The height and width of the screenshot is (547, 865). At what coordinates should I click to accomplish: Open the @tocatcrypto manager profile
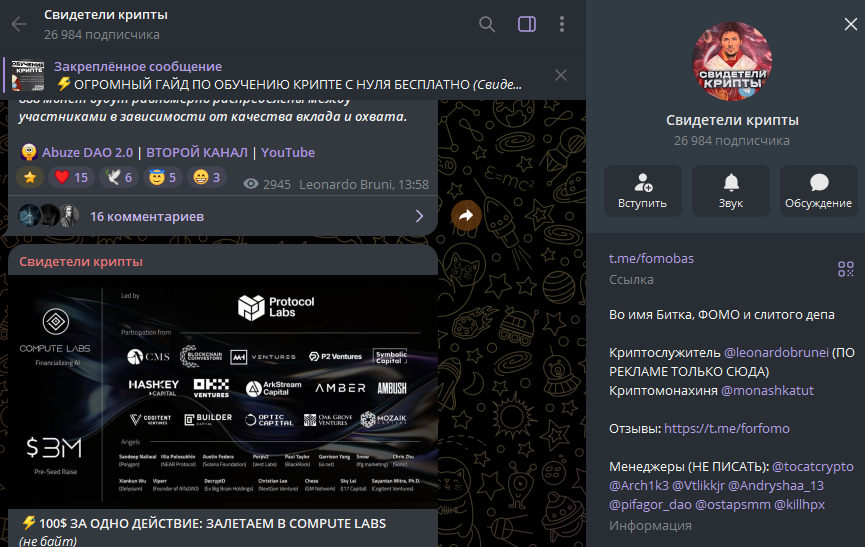point(812,466)
